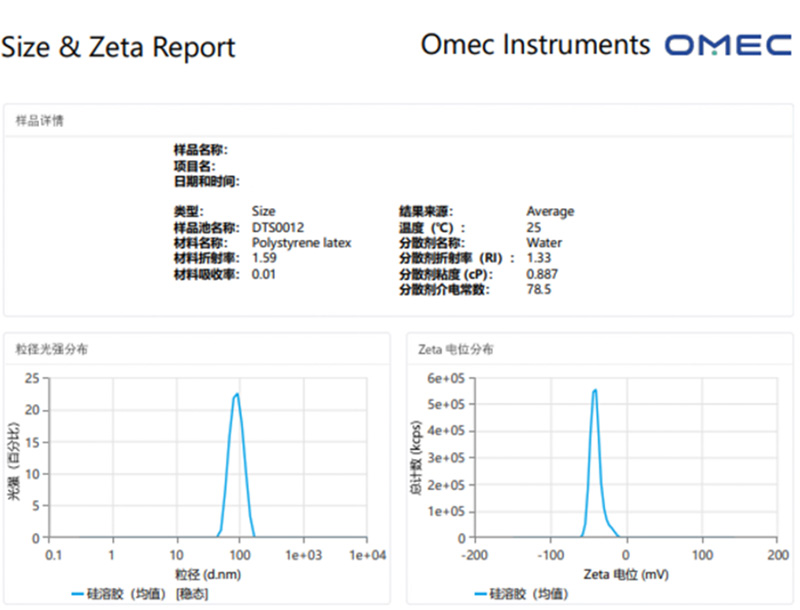Click the OMEC logo
800x610 pixels.
point(730,46)
